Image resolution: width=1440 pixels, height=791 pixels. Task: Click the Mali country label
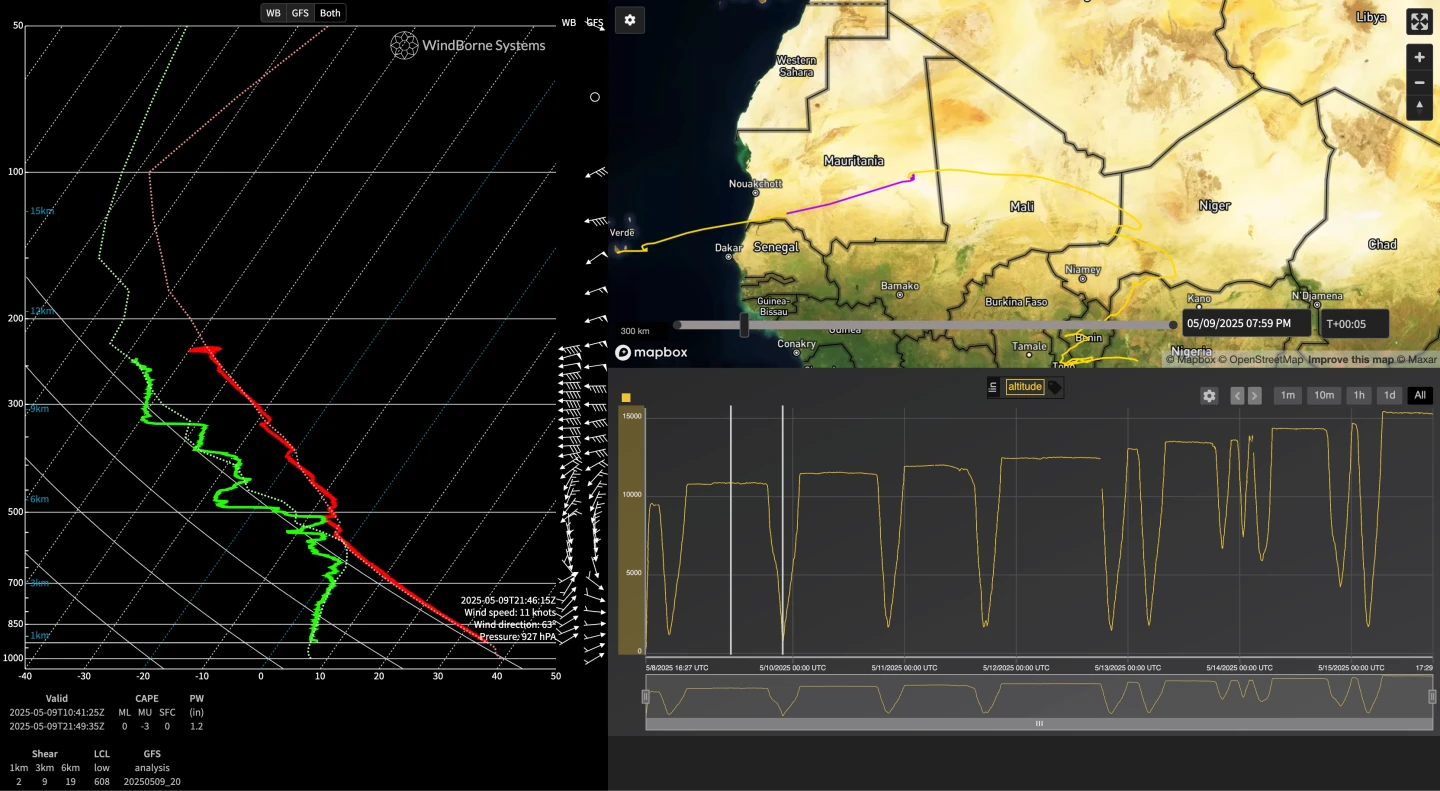[1022, 207]
